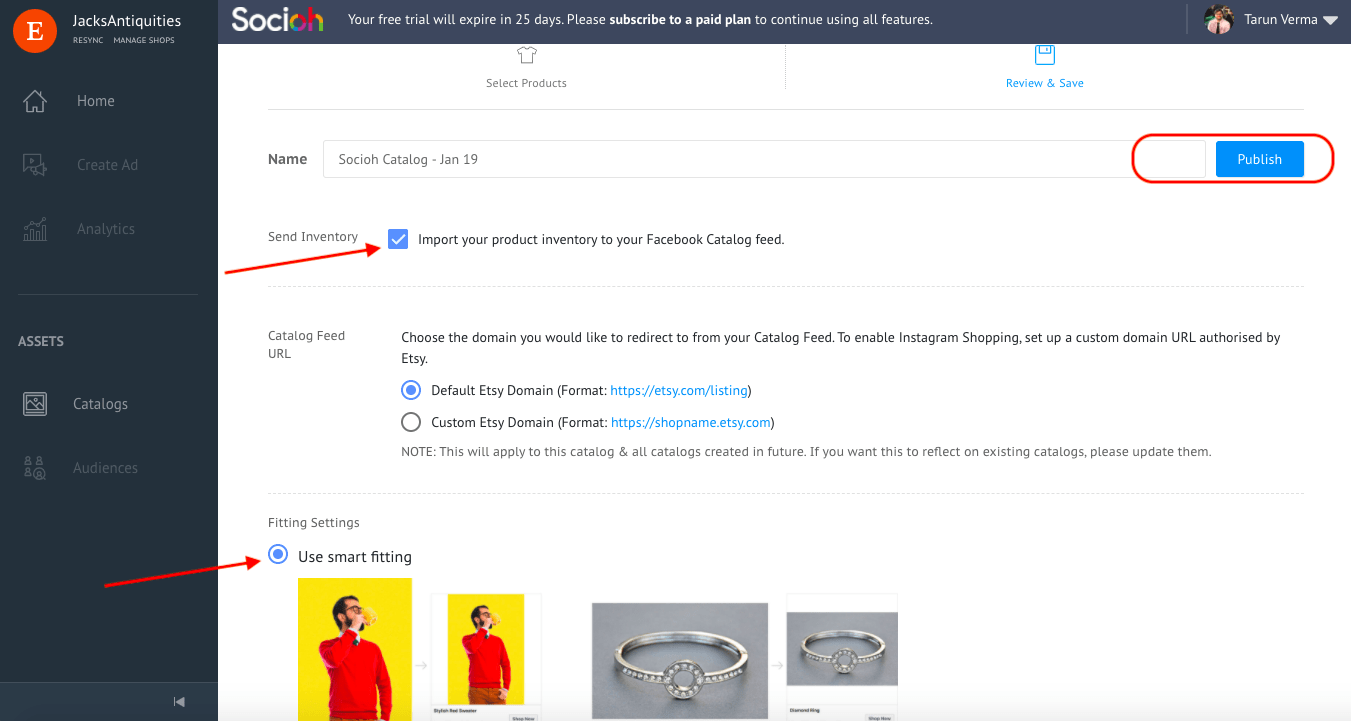Click the Select Products t-shirt icon
The width and height of the screenshot is (1351, 721).
point(526,55)
